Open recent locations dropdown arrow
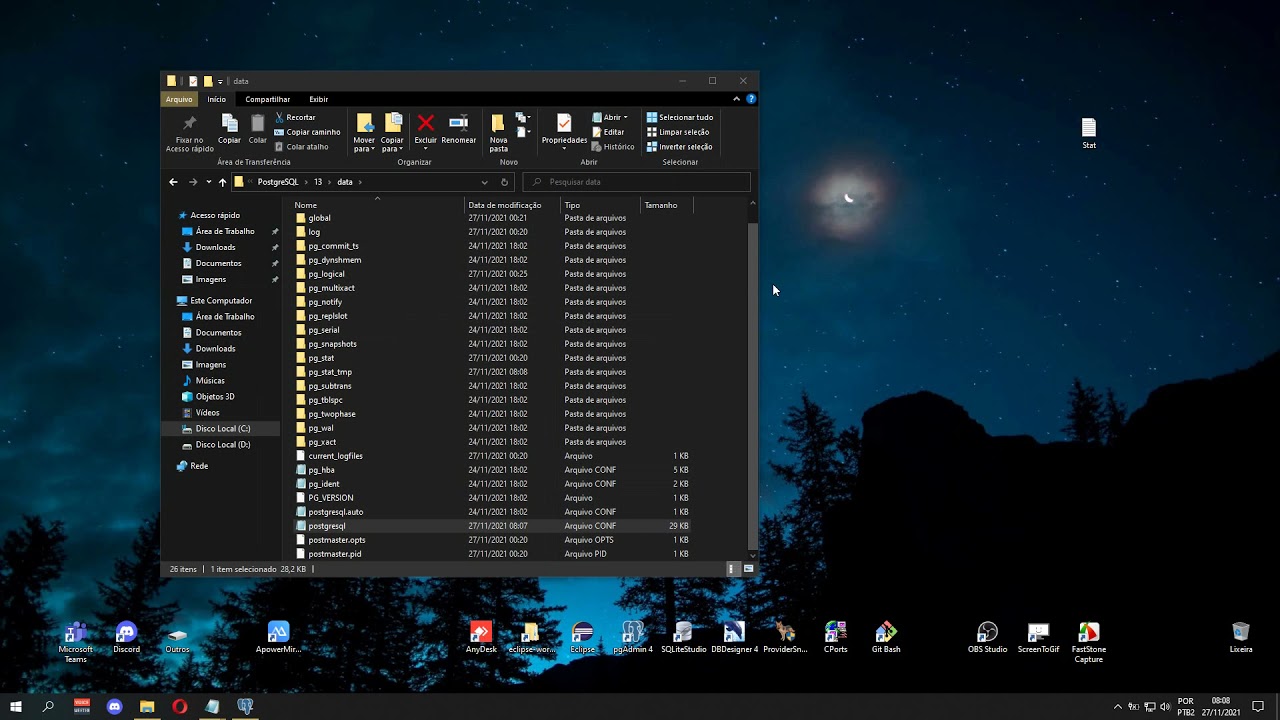 (x=208, y=182)
